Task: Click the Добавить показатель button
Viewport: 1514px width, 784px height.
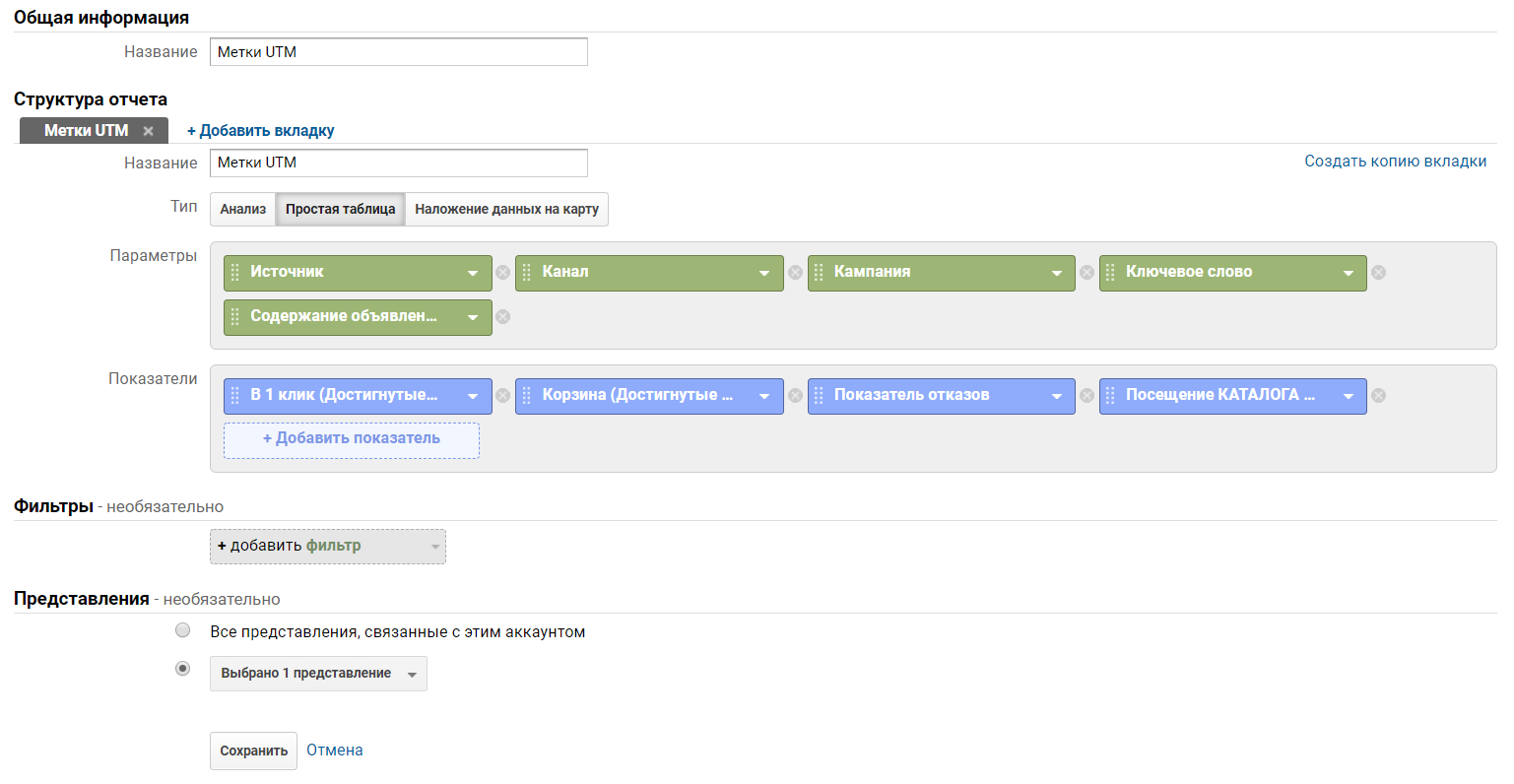Action: click(x=352, y=440)
